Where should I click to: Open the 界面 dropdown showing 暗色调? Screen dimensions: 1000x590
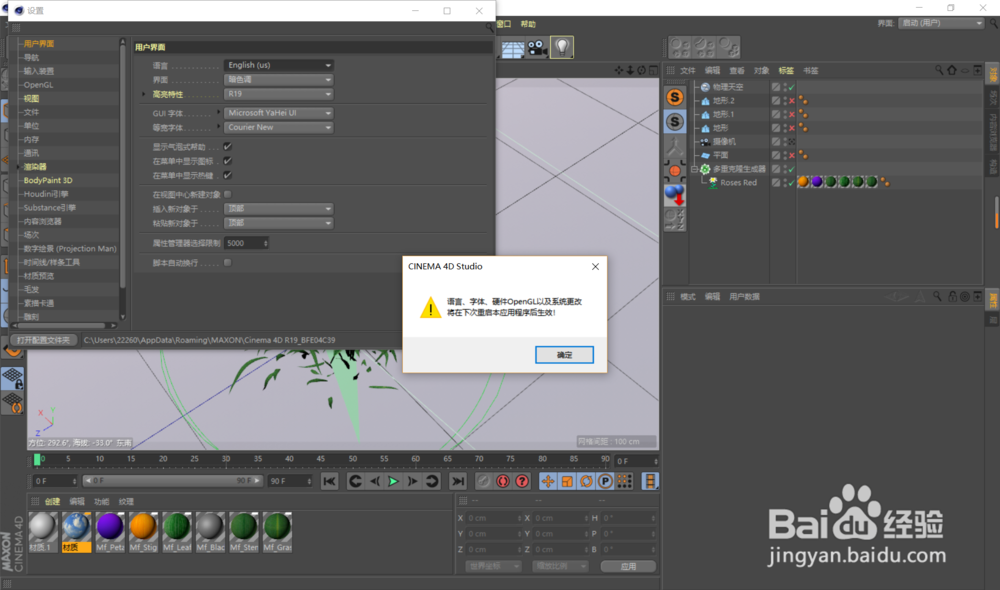279,80
